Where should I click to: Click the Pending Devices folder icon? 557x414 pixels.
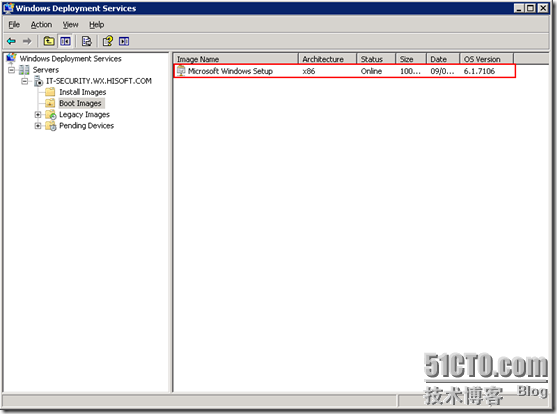pyautogui.click(x=51, y=126)
